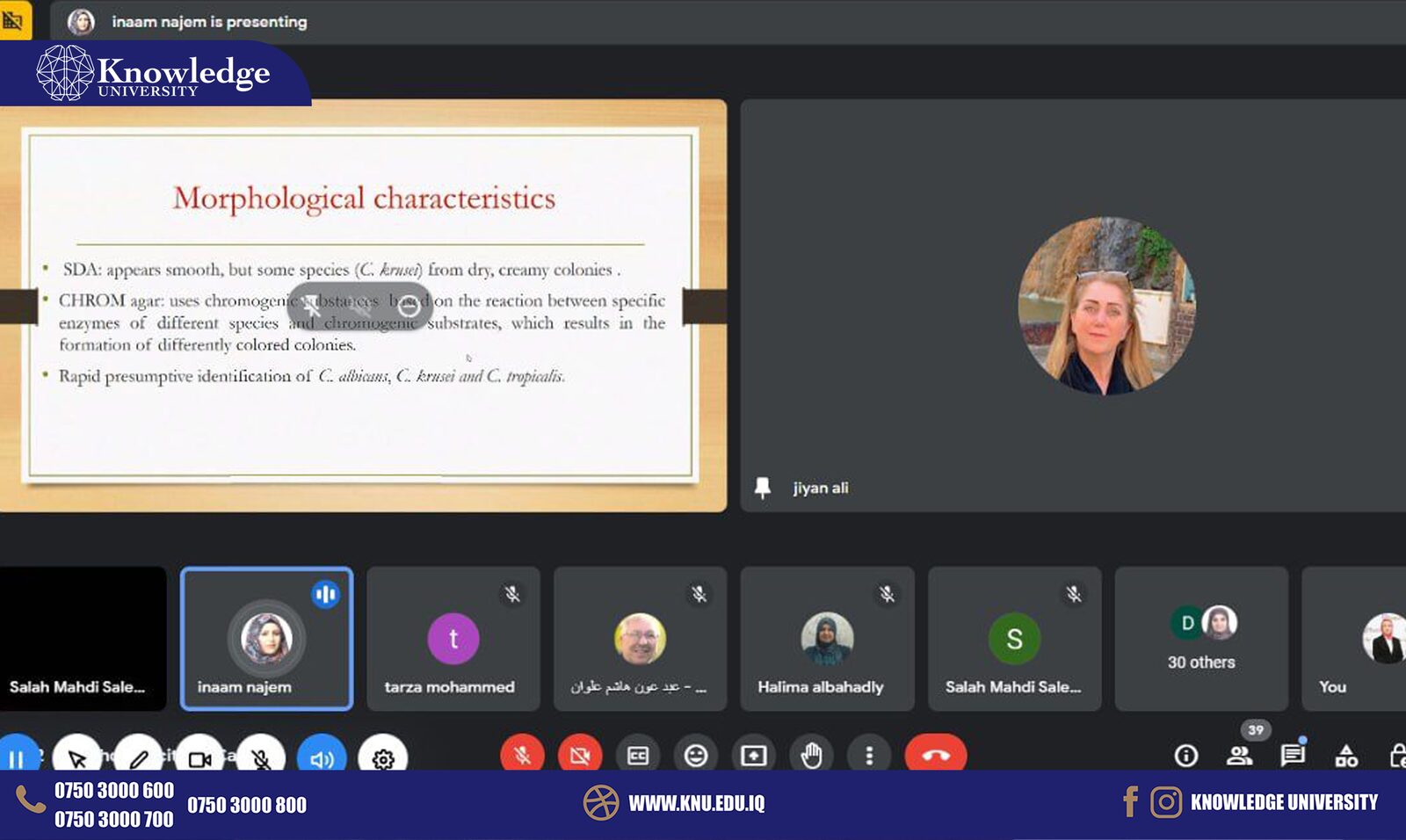Click the Facebook icon in footer

click(1131, 802)
